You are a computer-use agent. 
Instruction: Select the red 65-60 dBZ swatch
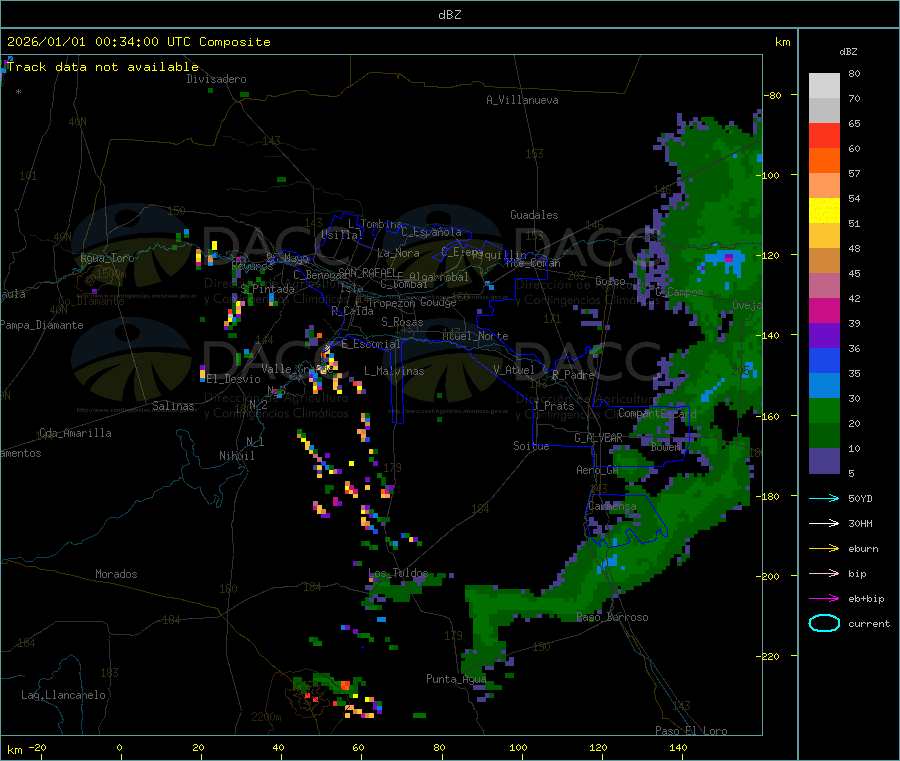824,135
